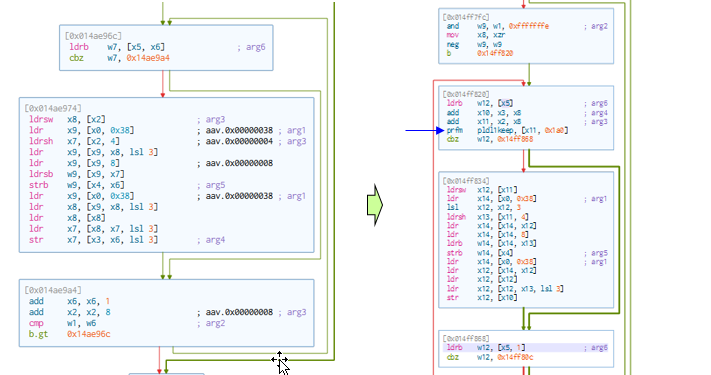The image size is (711, 375).
Task: Select the 'ldr x8, [x8]' instruction
Action: (67, 218)
